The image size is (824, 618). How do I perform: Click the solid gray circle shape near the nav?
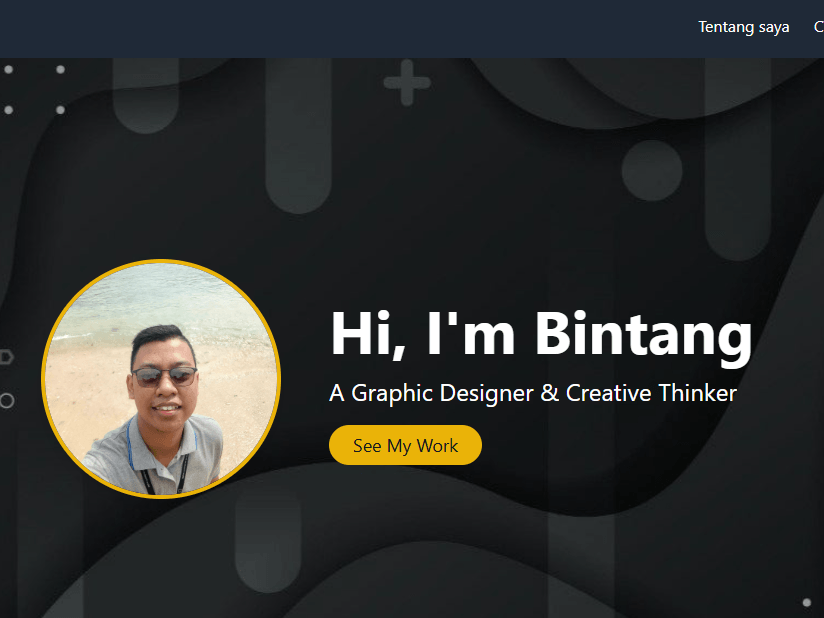click(652, 170)
